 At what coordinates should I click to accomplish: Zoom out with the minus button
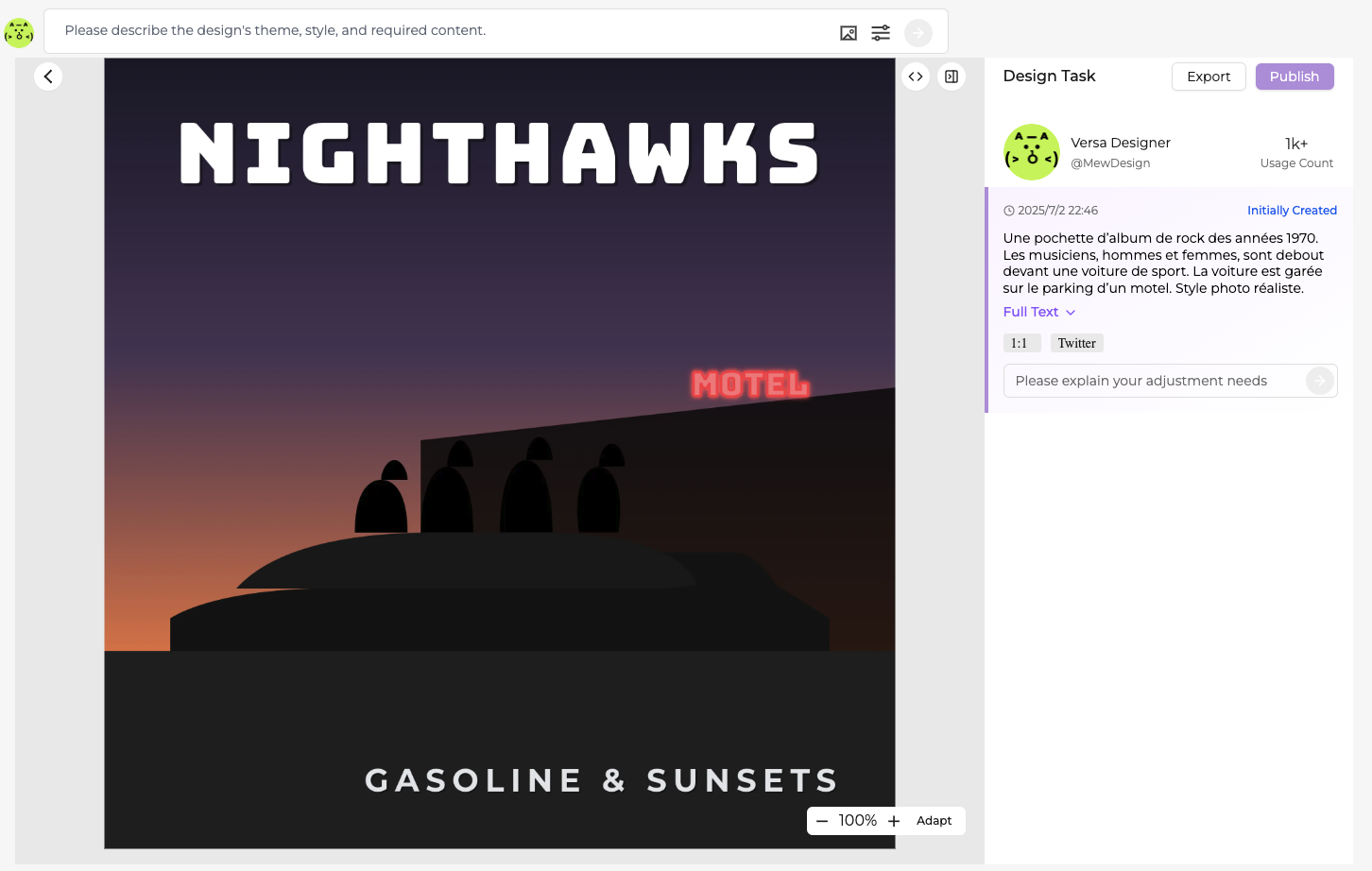[x=822, y=821]
